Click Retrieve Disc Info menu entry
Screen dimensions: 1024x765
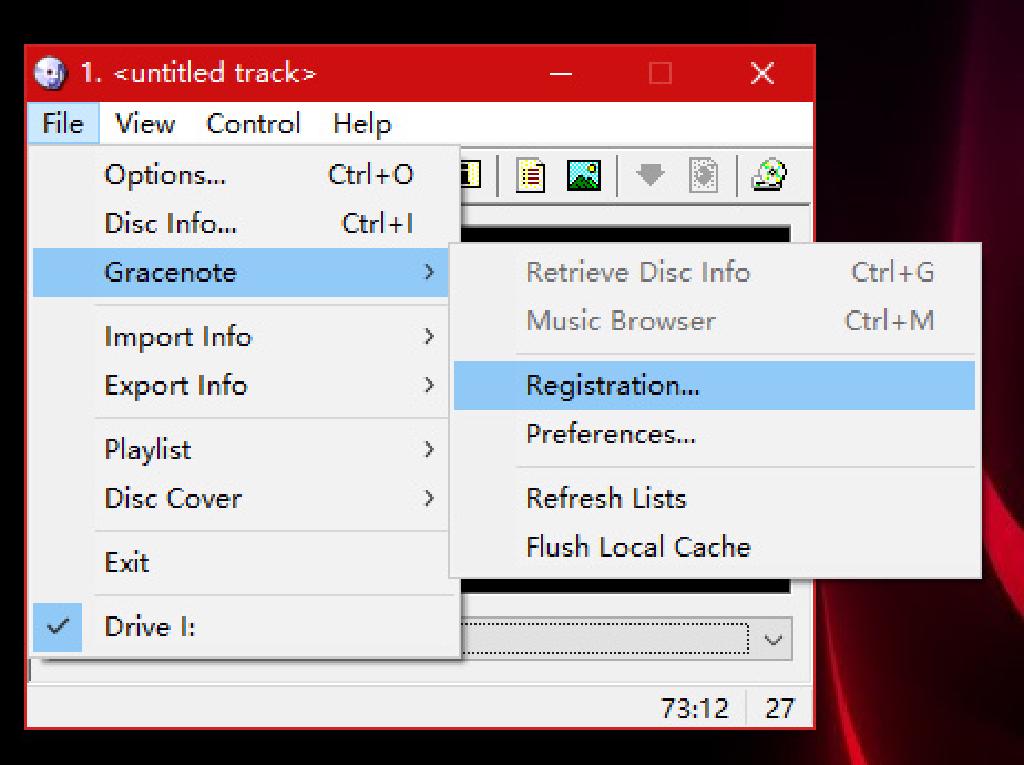[x=714, y=272]
